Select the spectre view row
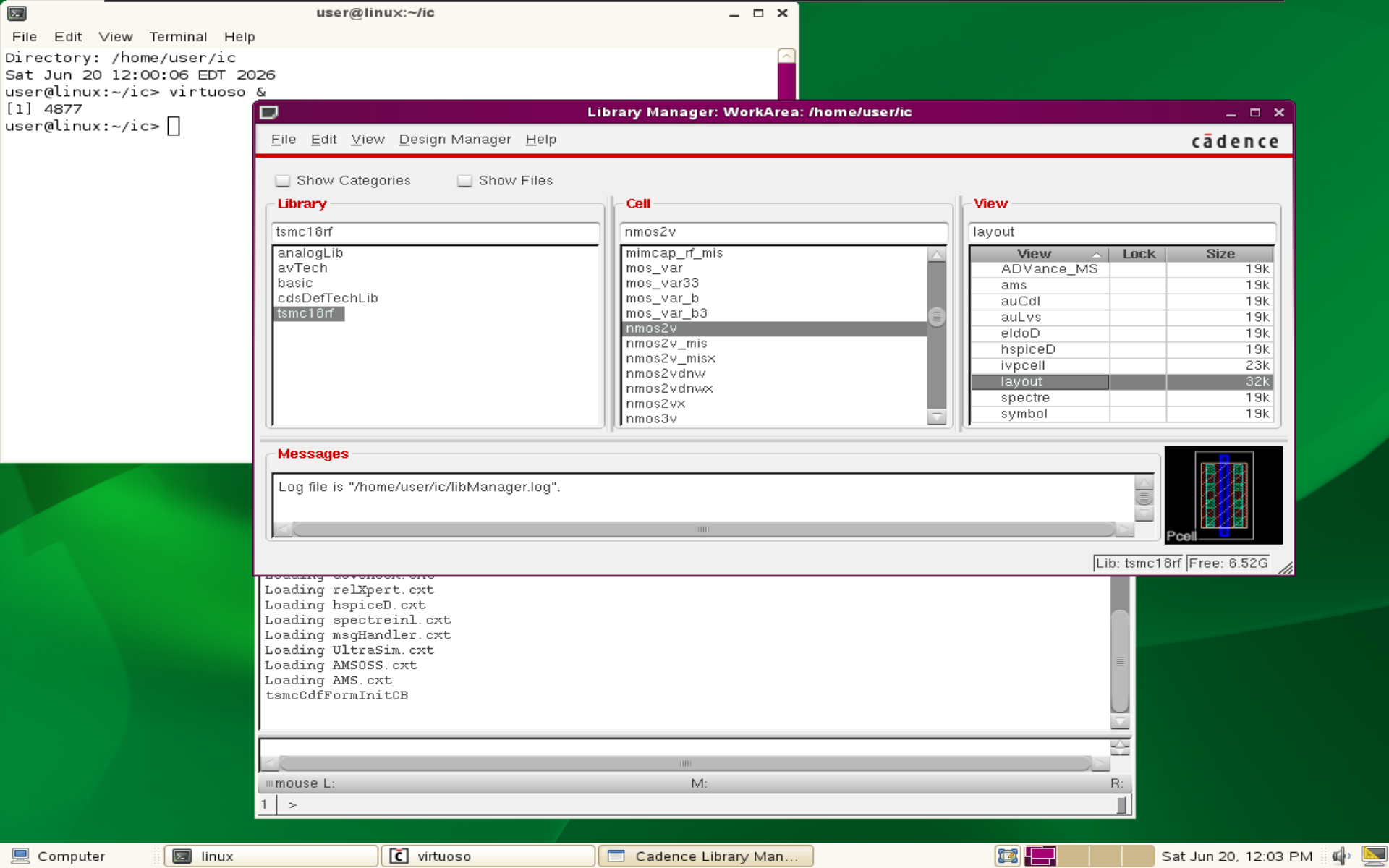This screenshot has width=1389, height=868. point(1121,398)
